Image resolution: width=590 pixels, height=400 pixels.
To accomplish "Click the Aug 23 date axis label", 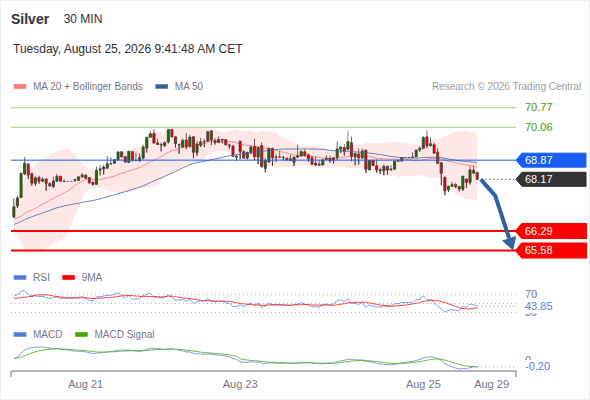I will [x=240, y=385].
